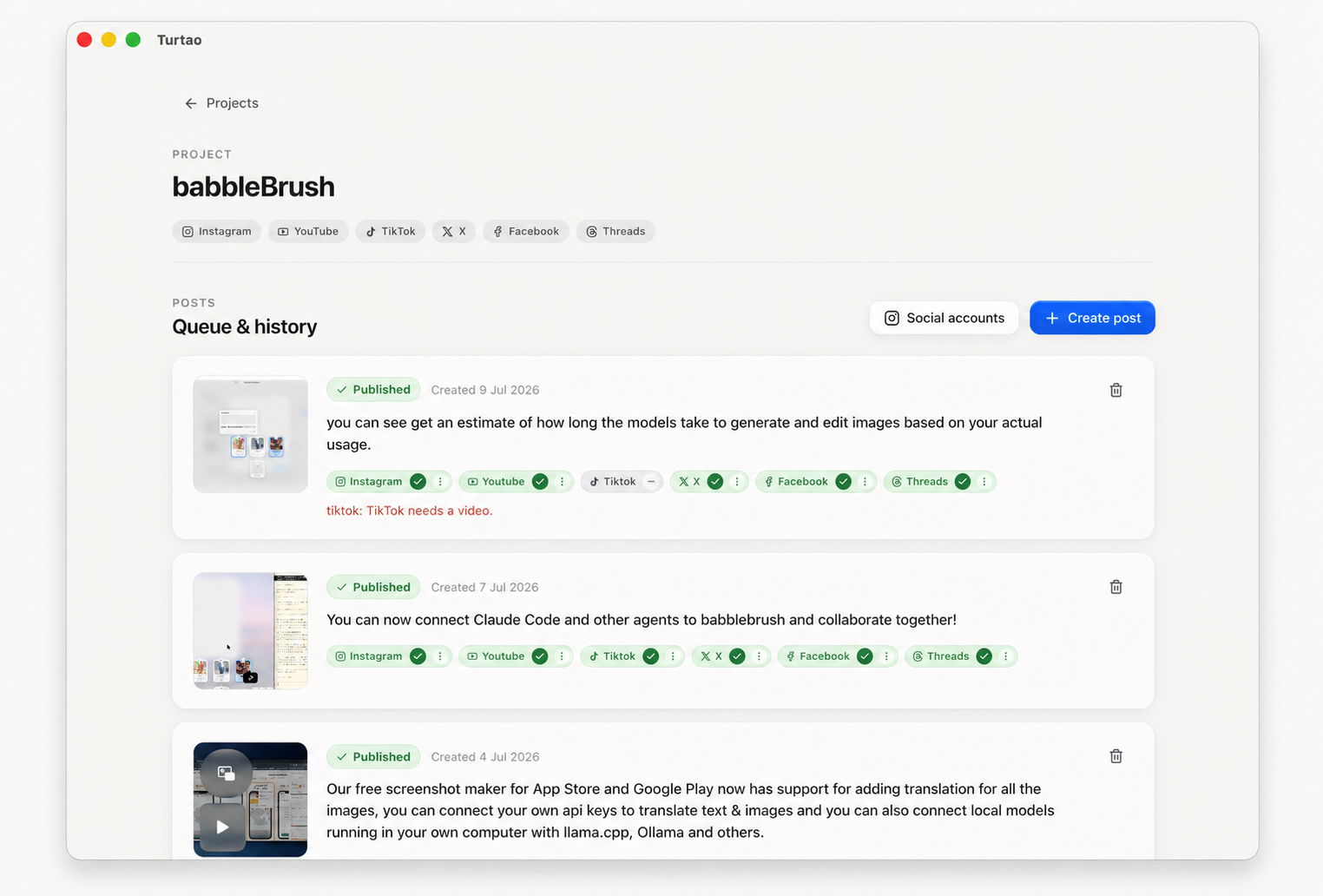This screenshot has width=1323, height=896.
Task: Click Published badge on 4 Jul post
Action: pyautogui.click(x=373, y=757)
